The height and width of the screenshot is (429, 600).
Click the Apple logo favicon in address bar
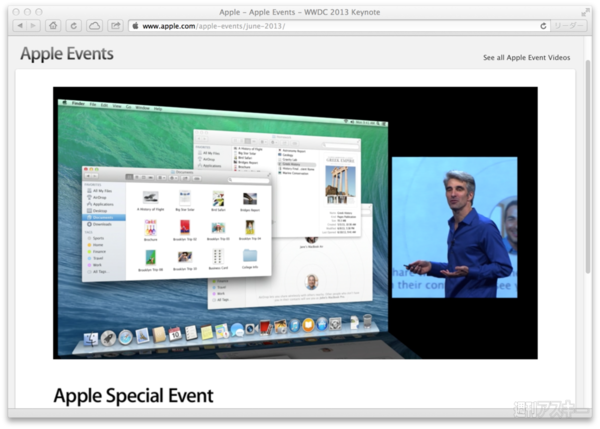135,26
